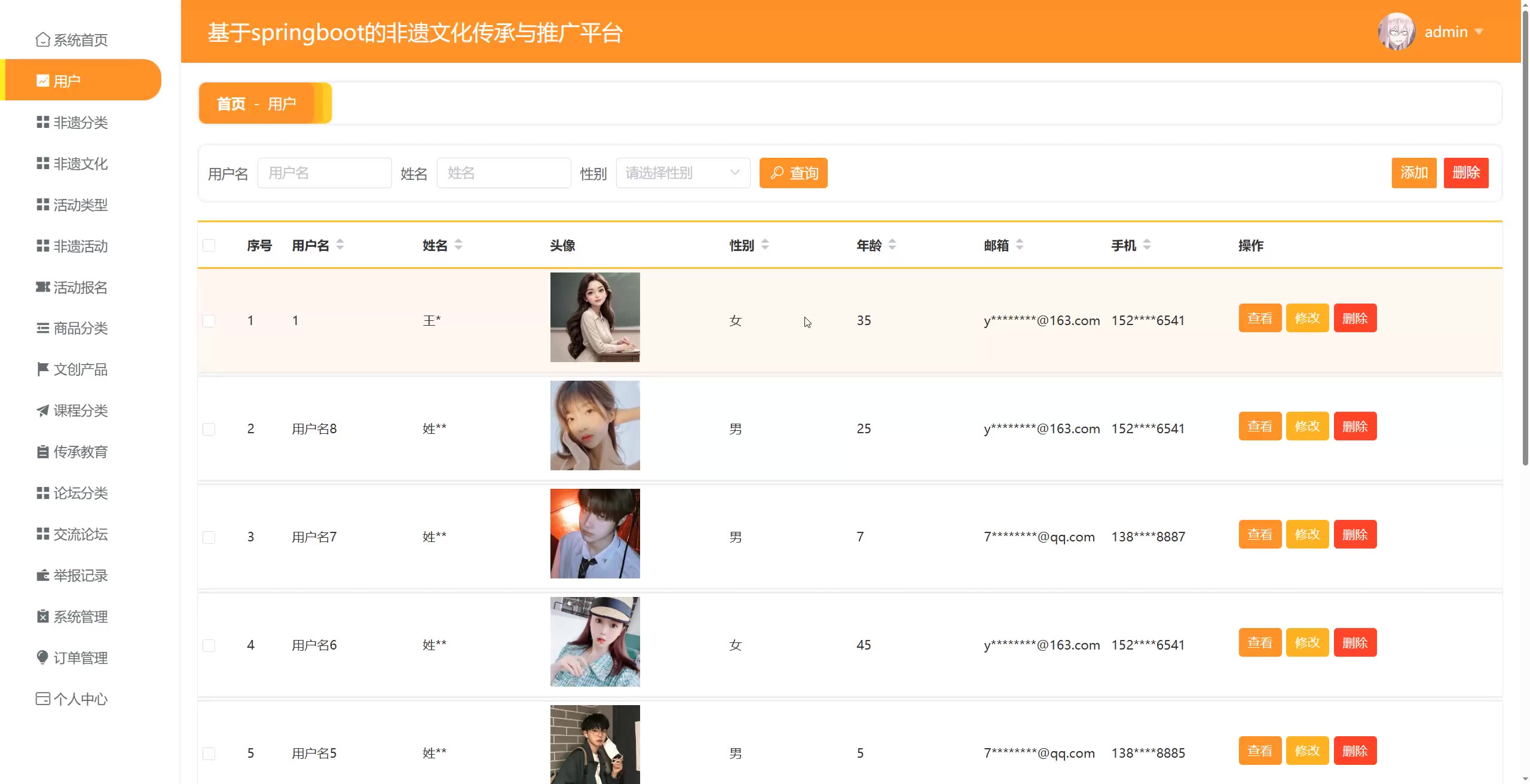The width and height of the screenshot is (1530, 784).
Task: Click the 用户名 search input field
Action: point(325,173)
